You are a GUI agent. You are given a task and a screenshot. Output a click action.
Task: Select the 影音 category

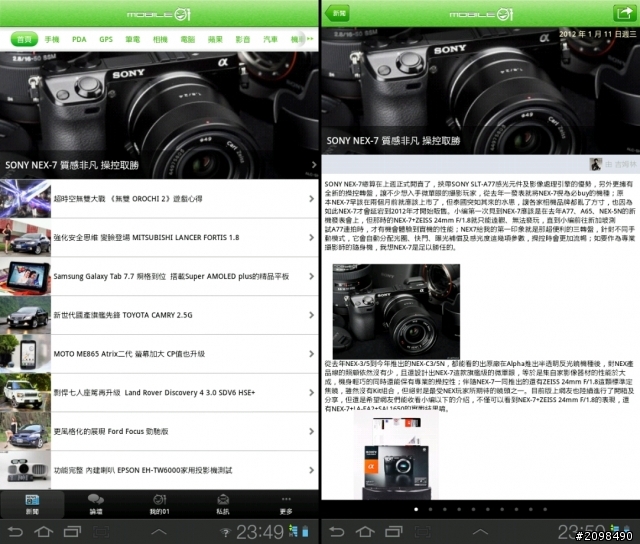243,39
